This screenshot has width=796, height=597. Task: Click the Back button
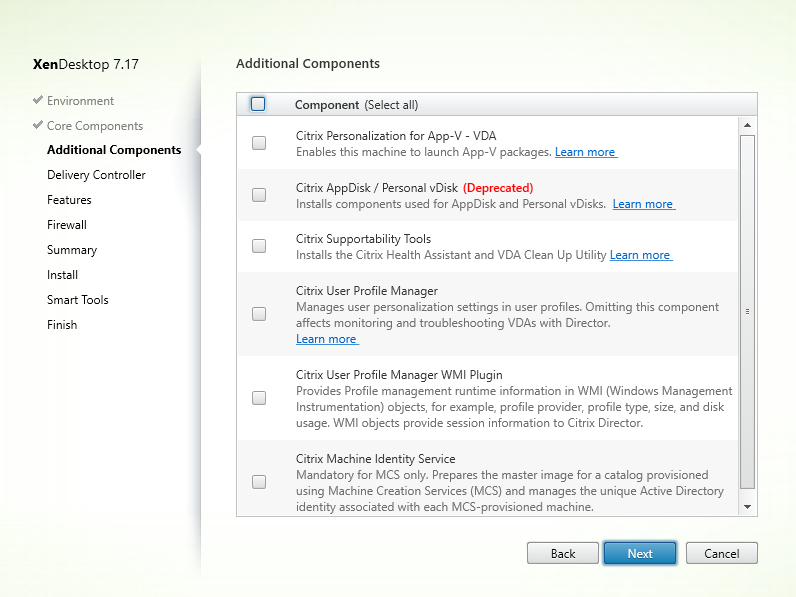[563, 553]
